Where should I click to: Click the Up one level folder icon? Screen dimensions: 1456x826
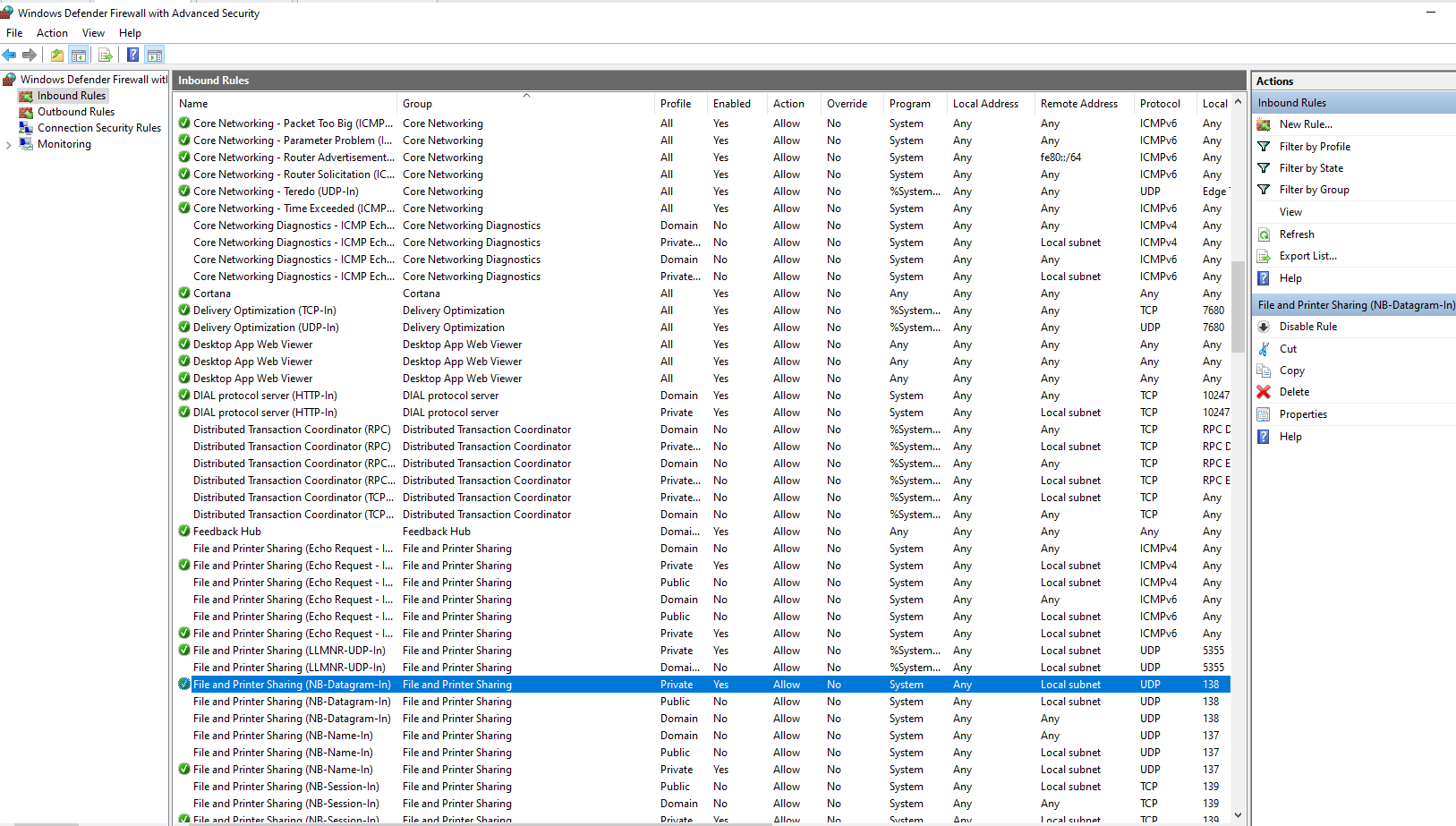click(x=57, y=55)
